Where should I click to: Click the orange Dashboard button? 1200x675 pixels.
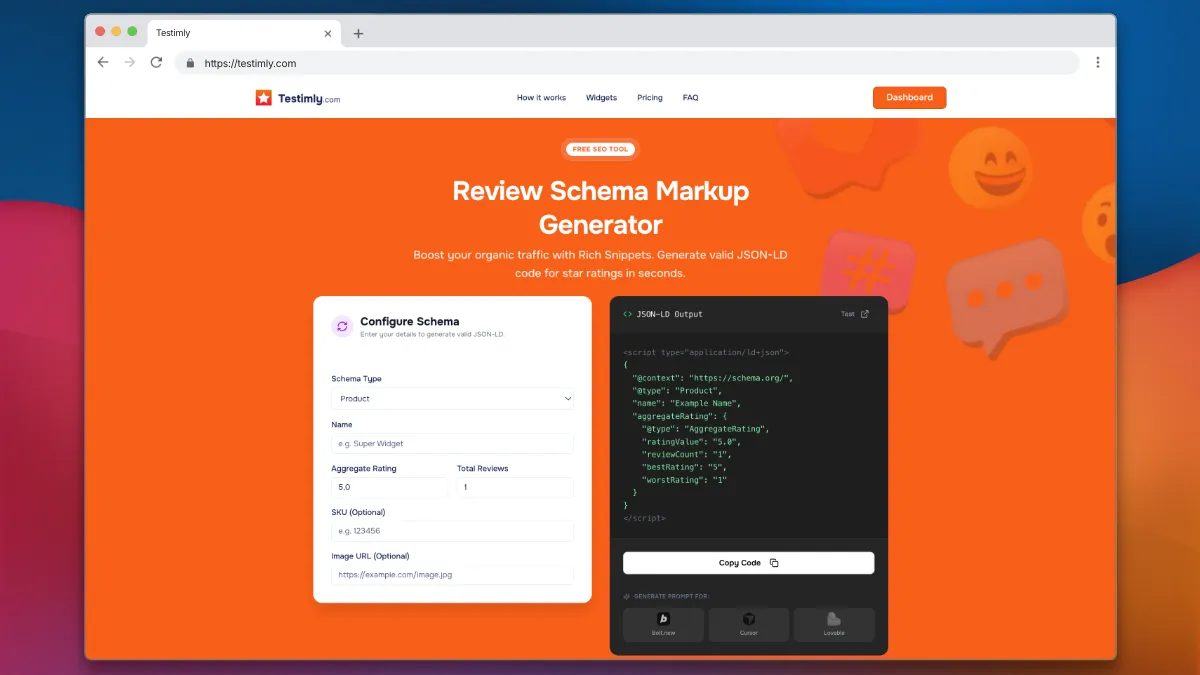[x=909, y=98]
